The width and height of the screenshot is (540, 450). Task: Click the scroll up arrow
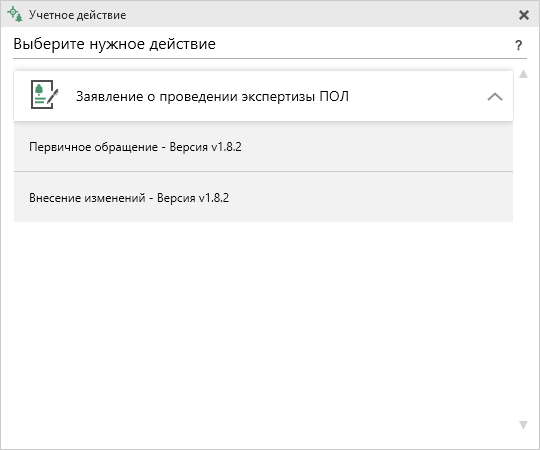click(523, 74)
